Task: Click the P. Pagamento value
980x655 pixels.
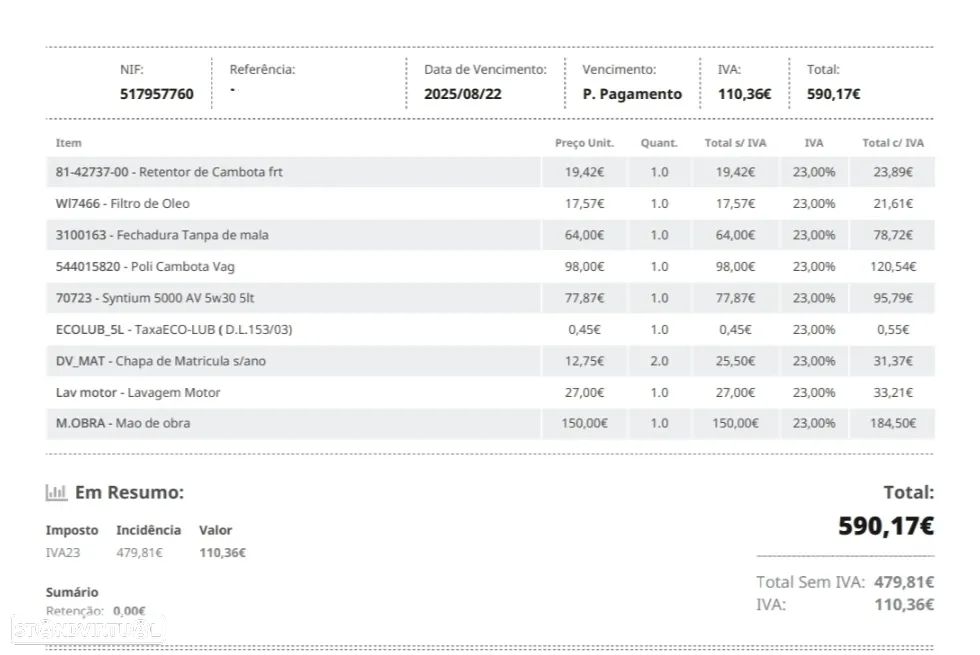Action: tap(632, 94)
